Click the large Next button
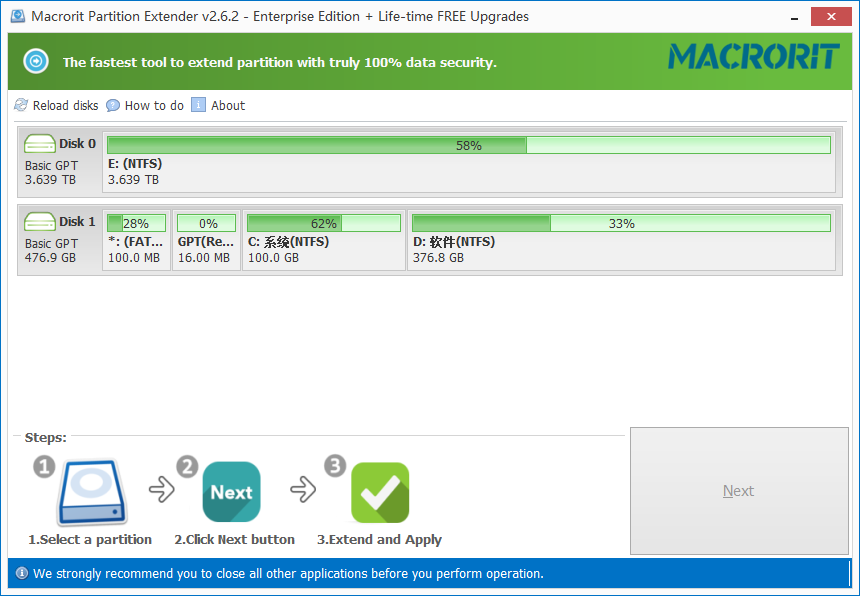Screen dimensions: 860x596 pyautogui.click(x=739, y=491)
